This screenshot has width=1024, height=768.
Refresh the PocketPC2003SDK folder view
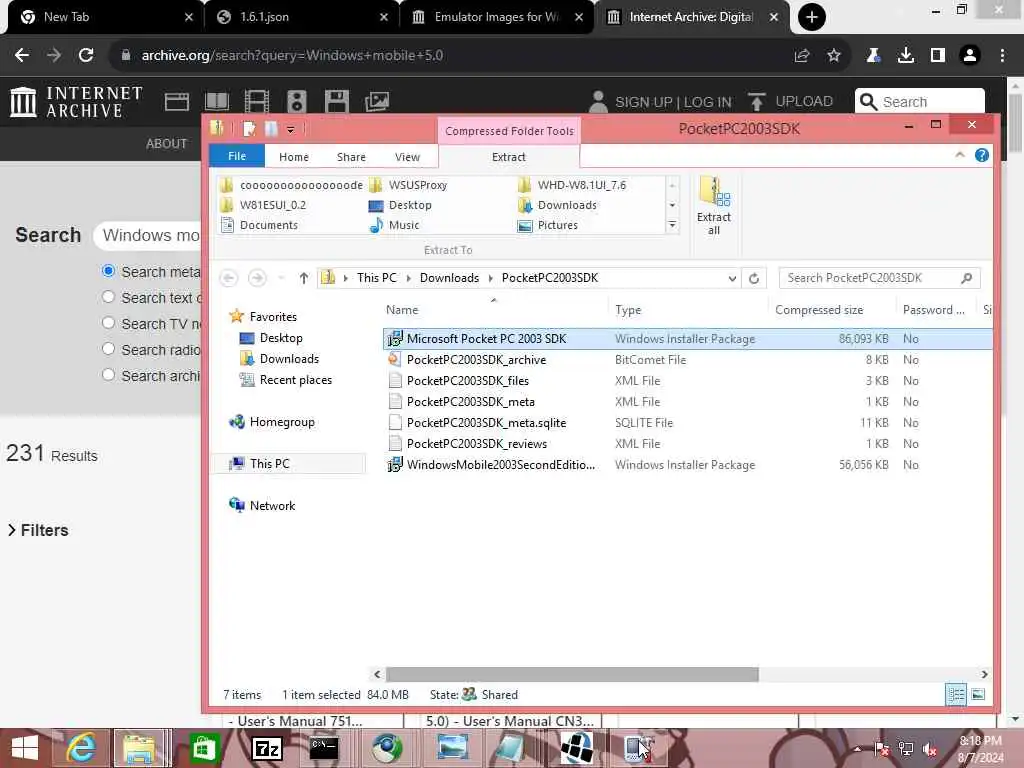(754, 278)
